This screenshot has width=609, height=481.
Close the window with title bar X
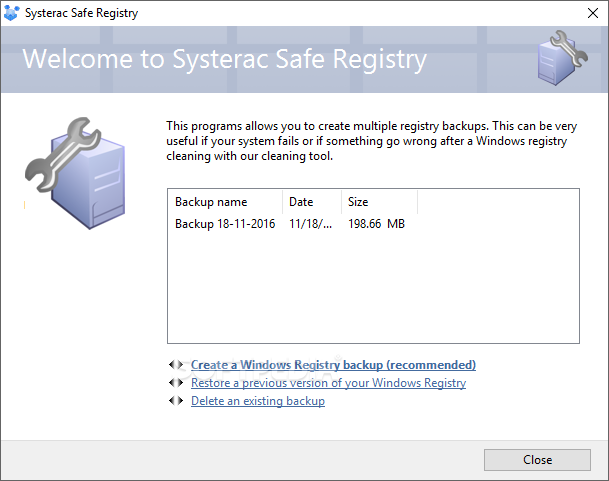click(x=593, y=13)
